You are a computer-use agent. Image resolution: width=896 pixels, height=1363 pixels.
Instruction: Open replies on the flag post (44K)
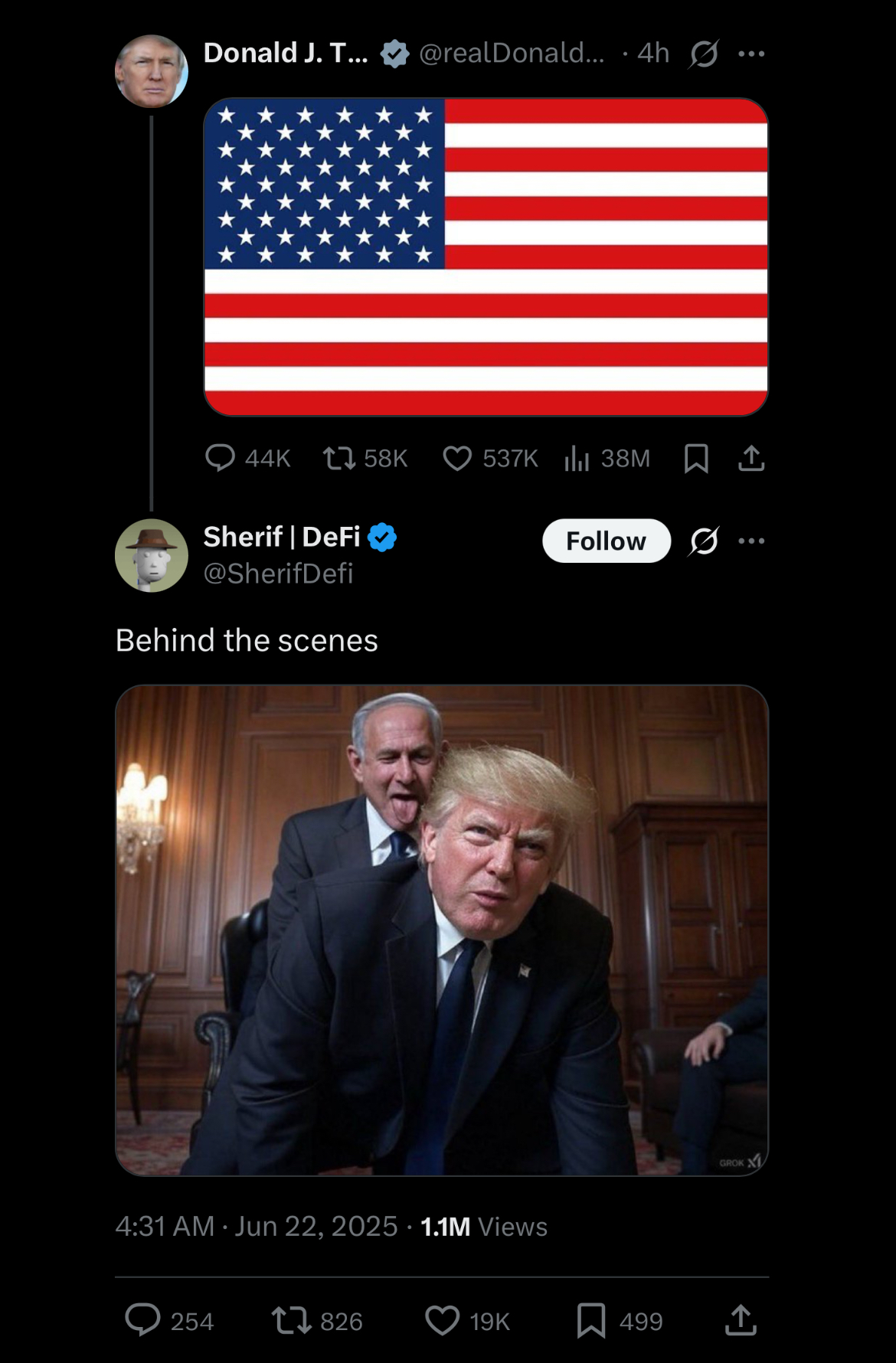coord(247,458)
